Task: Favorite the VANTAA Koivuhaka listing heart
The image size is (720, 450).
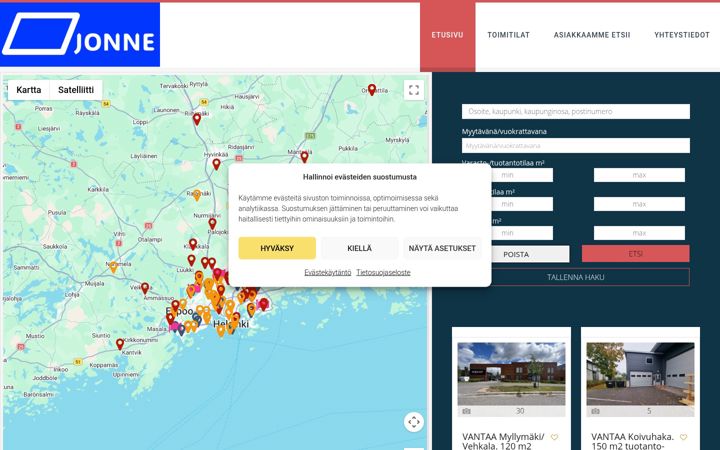Action: (683, 437)
